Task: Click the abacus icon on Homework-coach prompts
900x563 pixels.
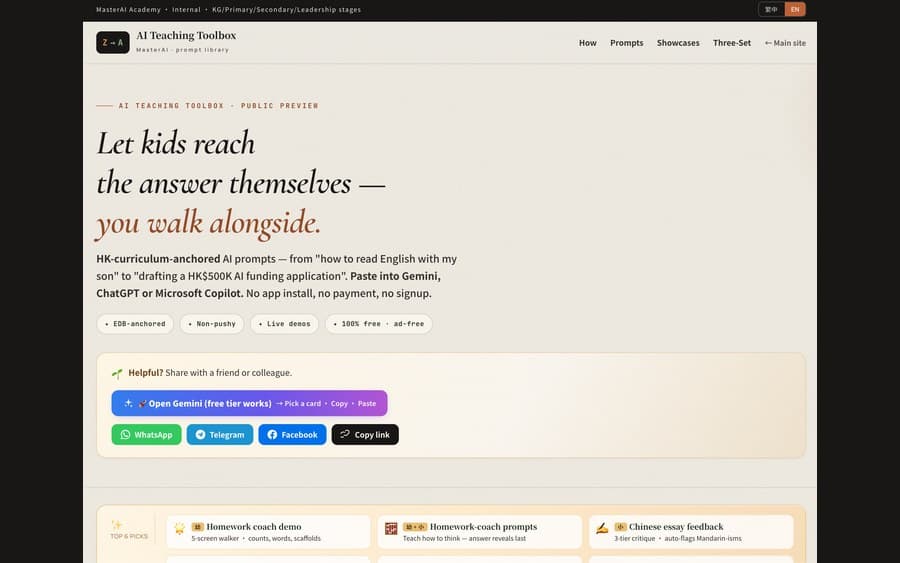Action: tap(391, 529)
